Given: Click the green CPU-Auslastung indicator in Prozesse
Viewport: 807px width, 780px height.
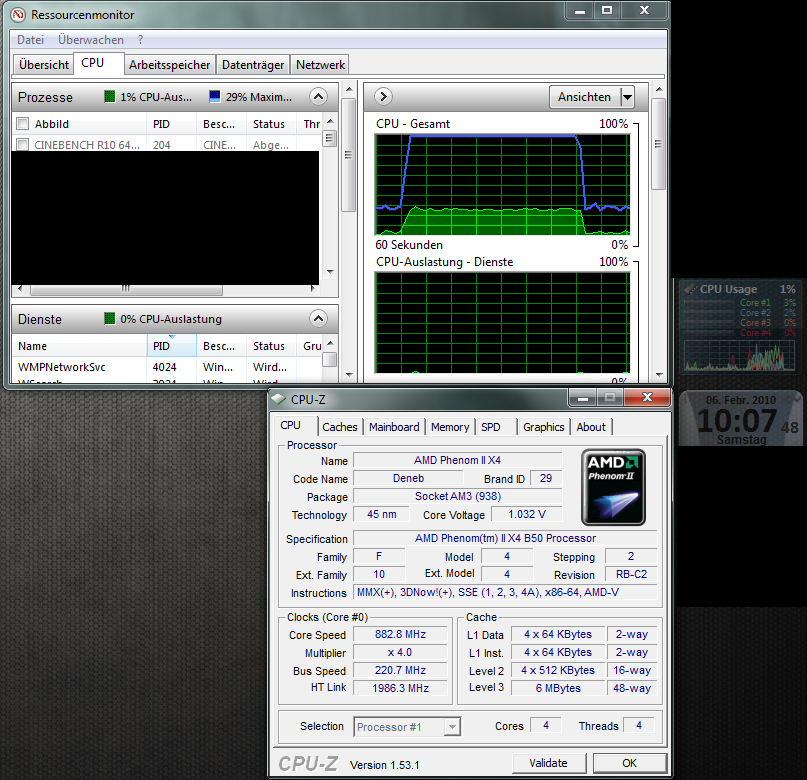Looking at the screenshot, I should (110, 96).
